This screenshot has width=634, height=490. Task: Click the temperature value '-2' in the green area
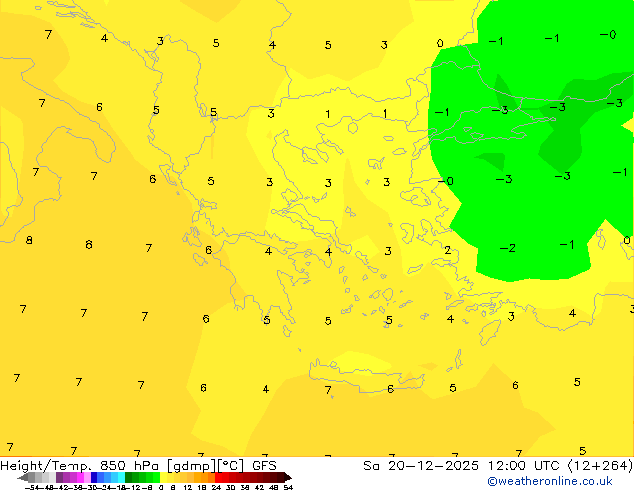pos(507,248)
